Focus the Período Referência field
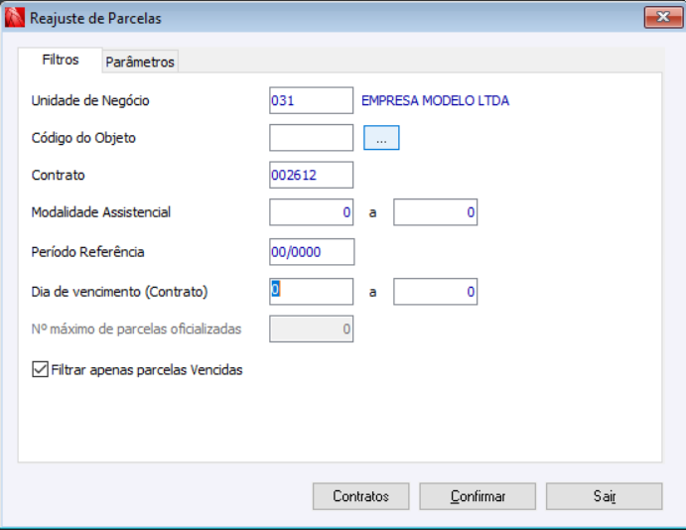686x530 pixels. click(x=311, y=251)
